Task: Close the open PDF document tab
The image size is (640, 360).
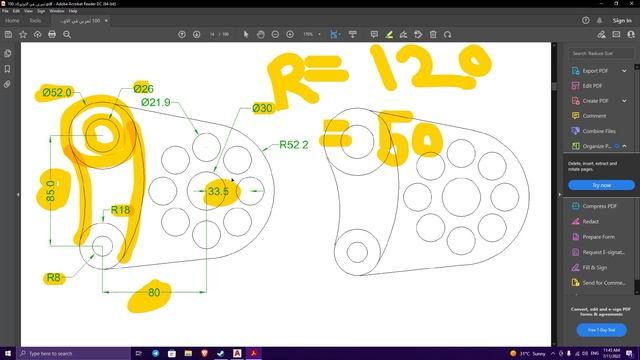Action: [x=106, y=20]
